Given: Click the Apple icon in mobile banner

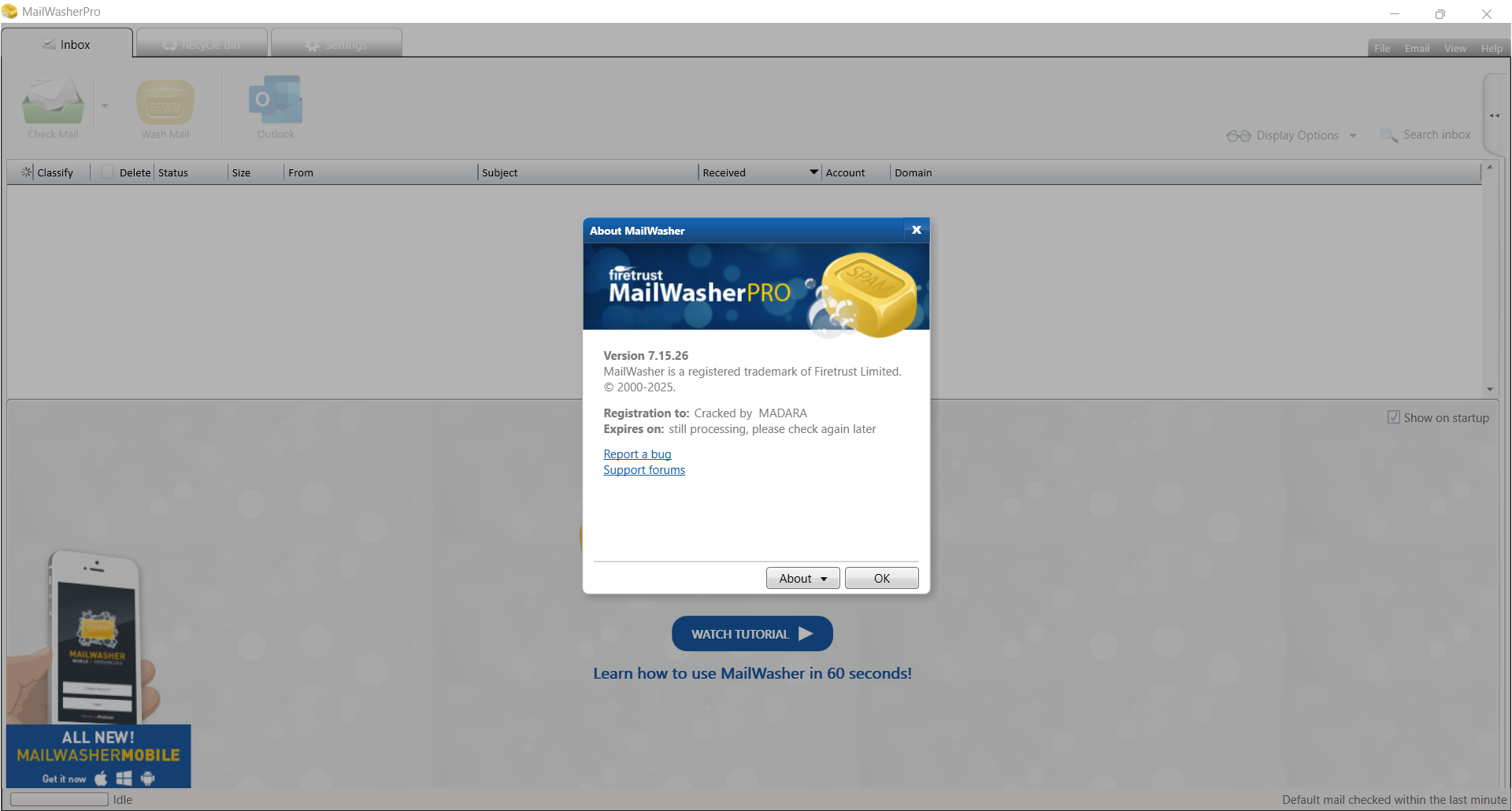Looking at the screenshot, I should tap(101, 779).
